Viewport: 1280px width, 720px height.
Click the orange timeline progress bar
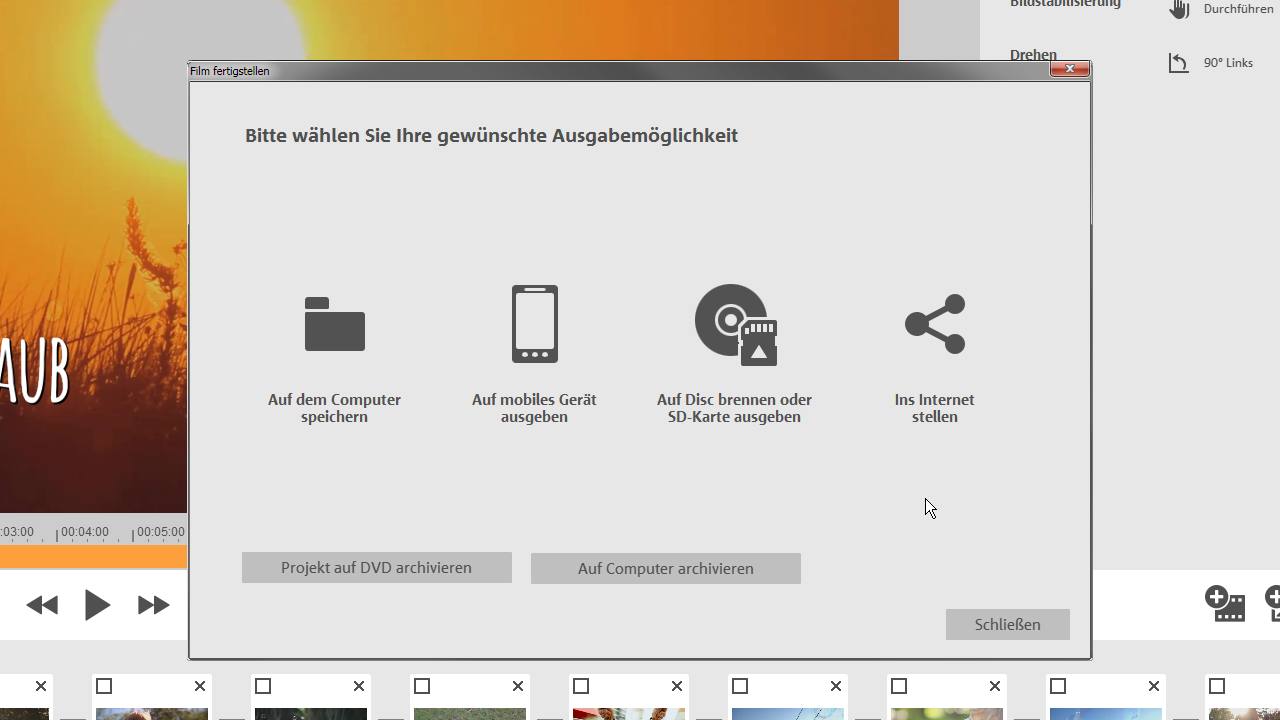(93, 557)
